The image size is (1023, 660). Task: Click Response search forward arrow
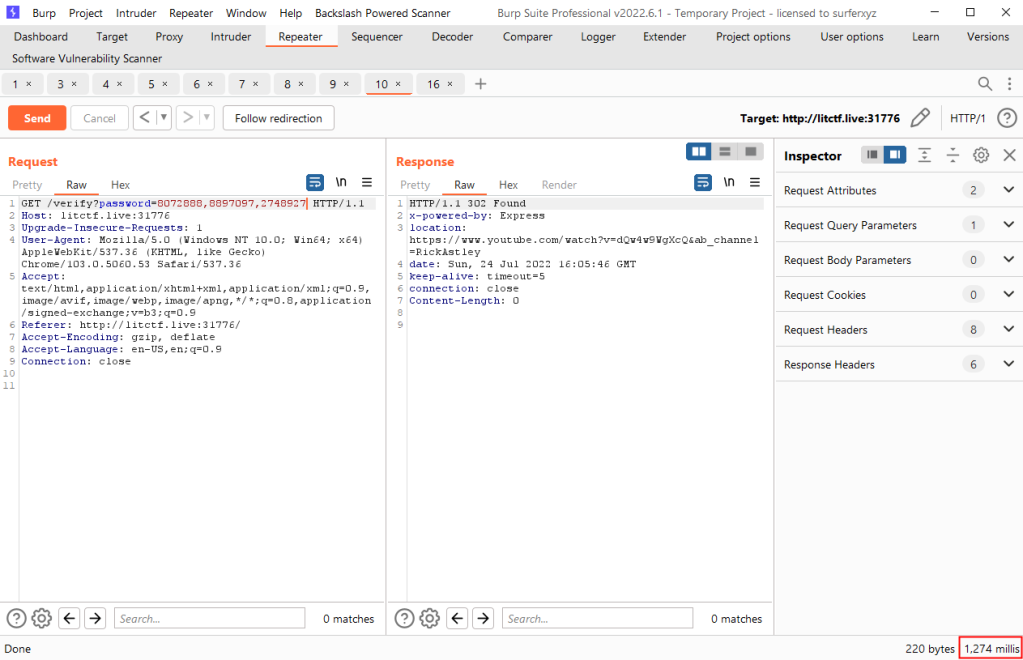[x=483, y=618]
